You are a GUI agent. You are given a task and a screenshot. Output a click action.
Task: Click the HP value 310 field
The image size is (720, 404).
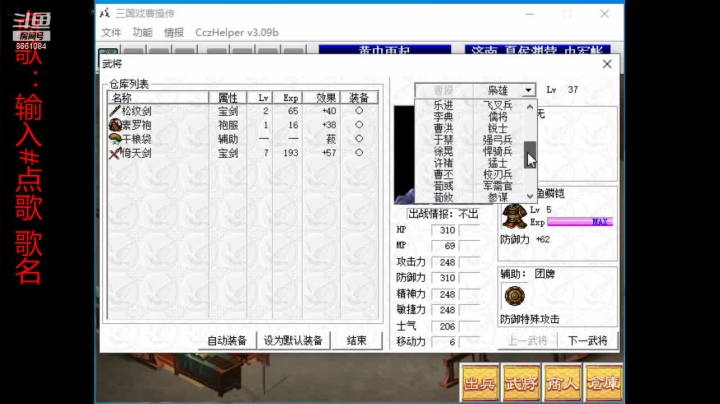pyautogui.click(x=444, y=230)
